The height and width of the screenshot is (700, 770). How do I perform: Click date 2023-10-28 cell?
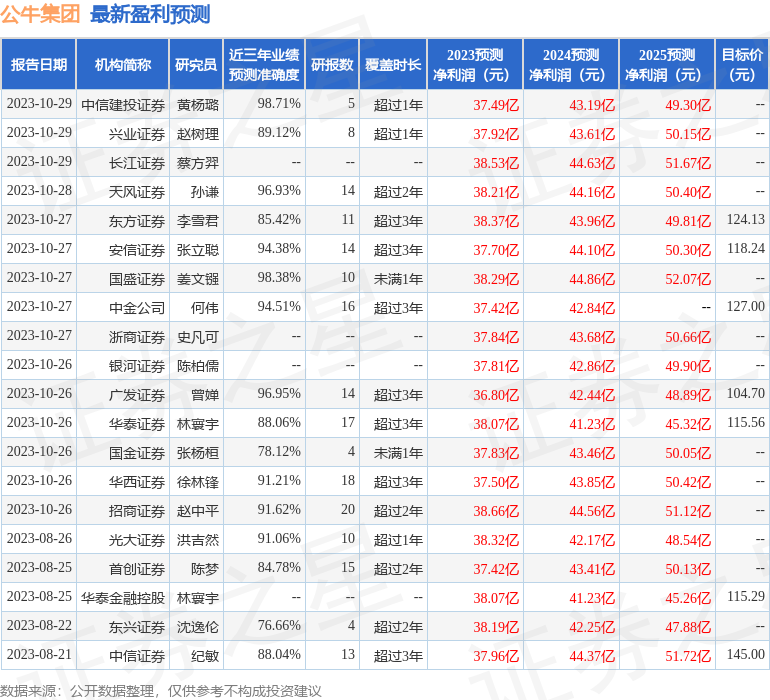tap(39, 190)
